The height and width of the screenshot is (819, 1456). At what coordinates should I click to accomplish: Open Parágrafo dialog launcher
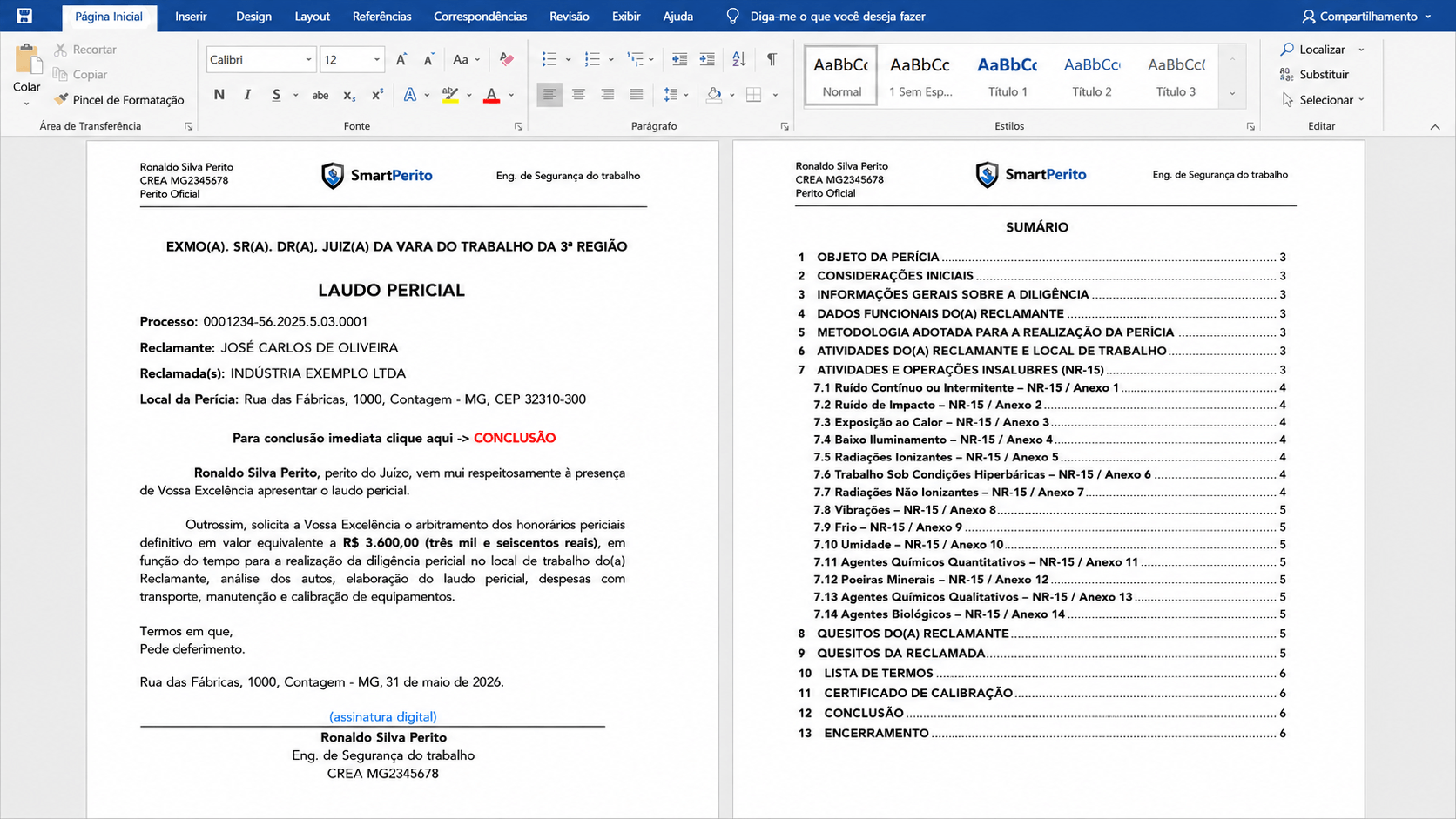(785, 127)
